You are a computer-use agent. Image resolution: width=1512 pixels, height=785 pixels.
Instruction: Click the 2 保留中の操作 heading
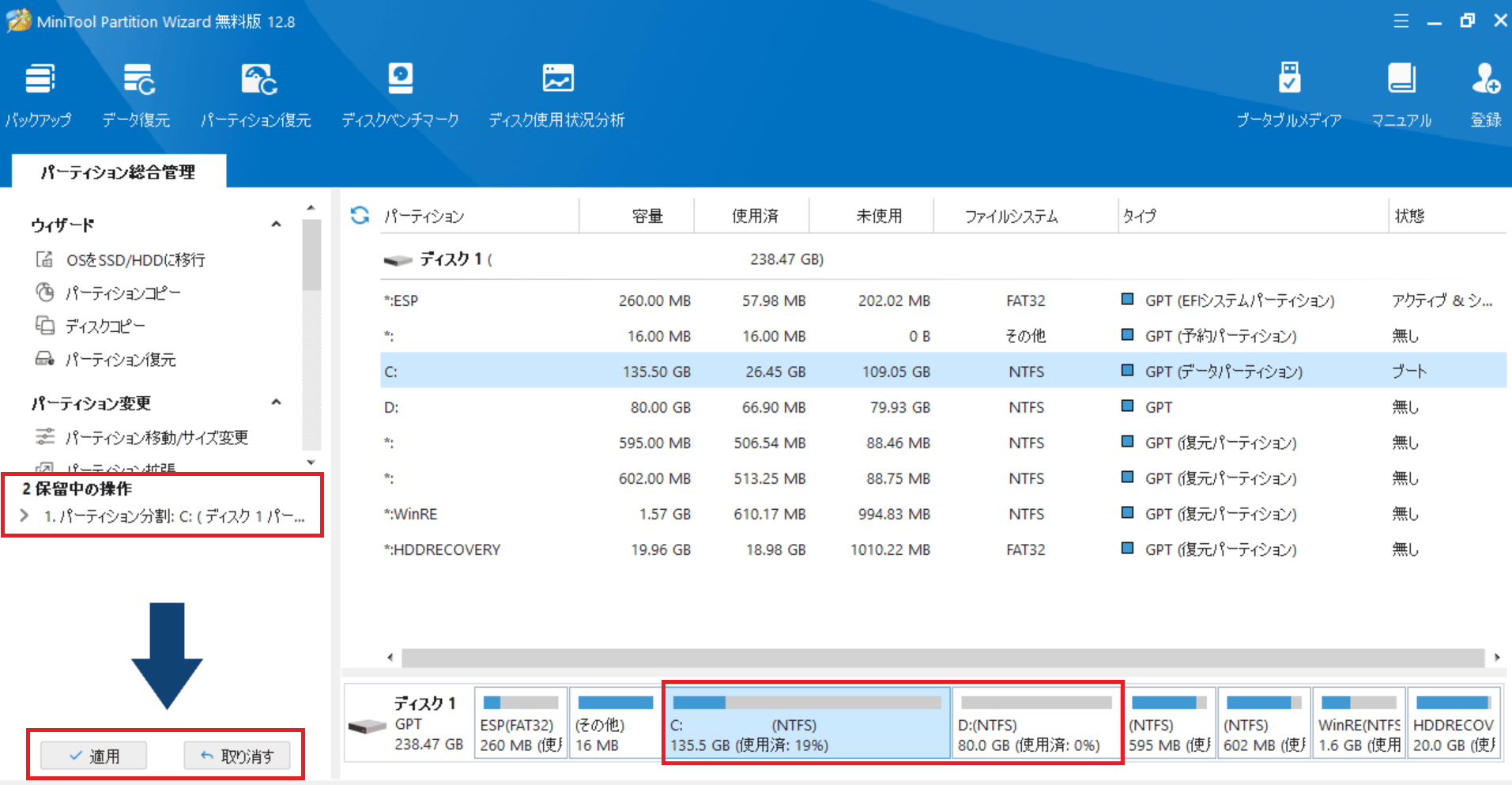pyautogui.click(x=77, y=489)
